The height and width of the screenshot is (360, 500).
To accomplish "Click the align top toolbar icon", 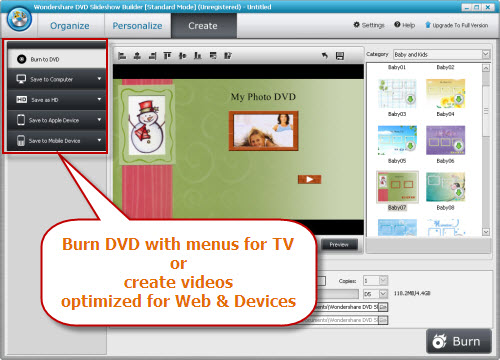I will point(167,56).
